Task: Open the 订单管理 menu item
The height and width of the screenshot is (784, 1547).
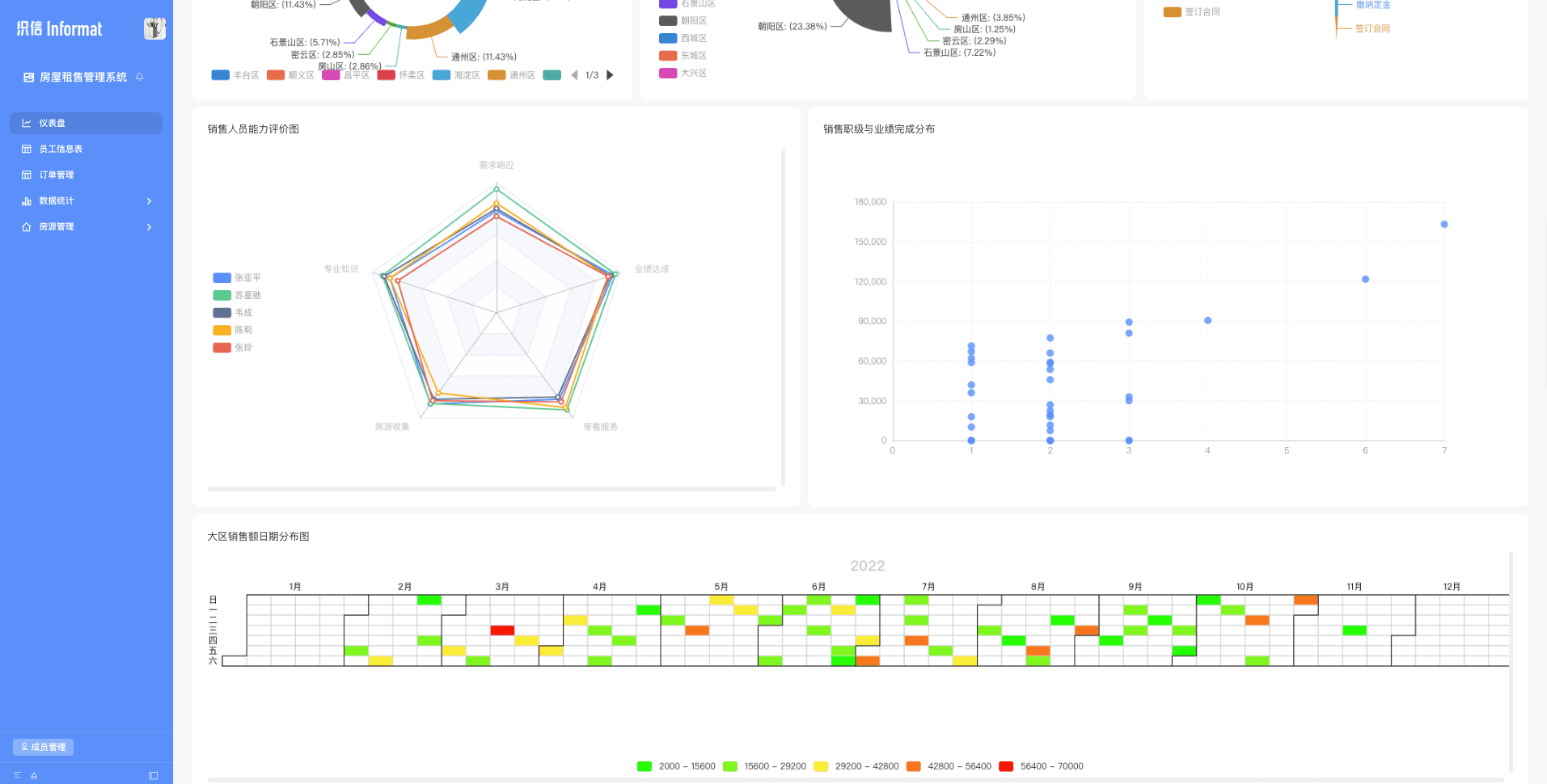Action: (x=86, y=175)
